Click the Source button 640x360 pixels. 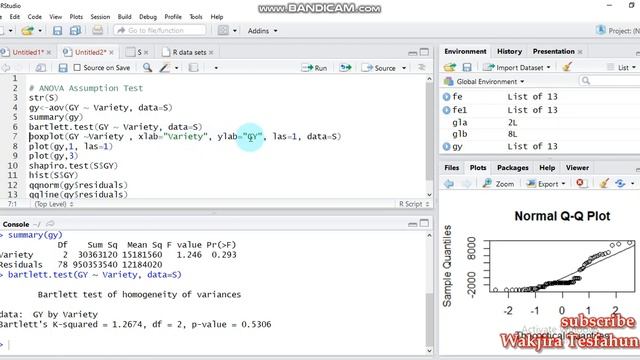pyautogui.click(x=379, y=68)
